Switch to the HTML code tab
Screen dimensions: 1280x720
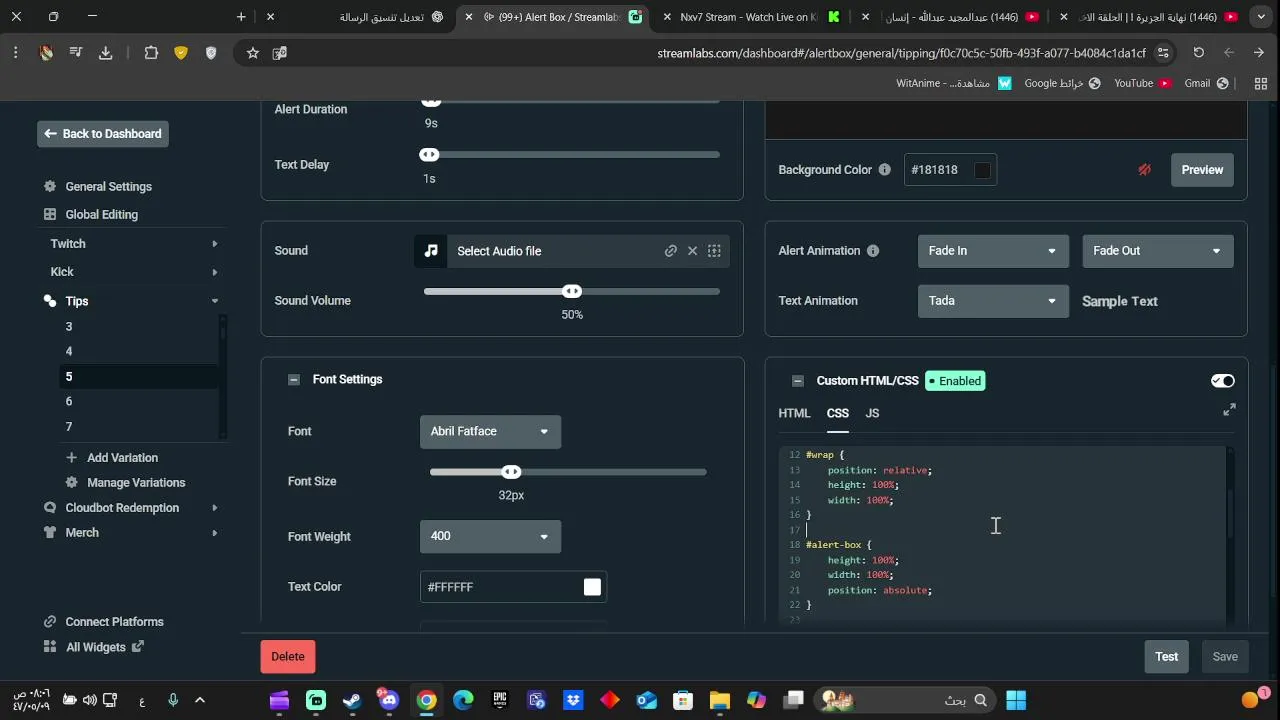click(x=794, y=413)
